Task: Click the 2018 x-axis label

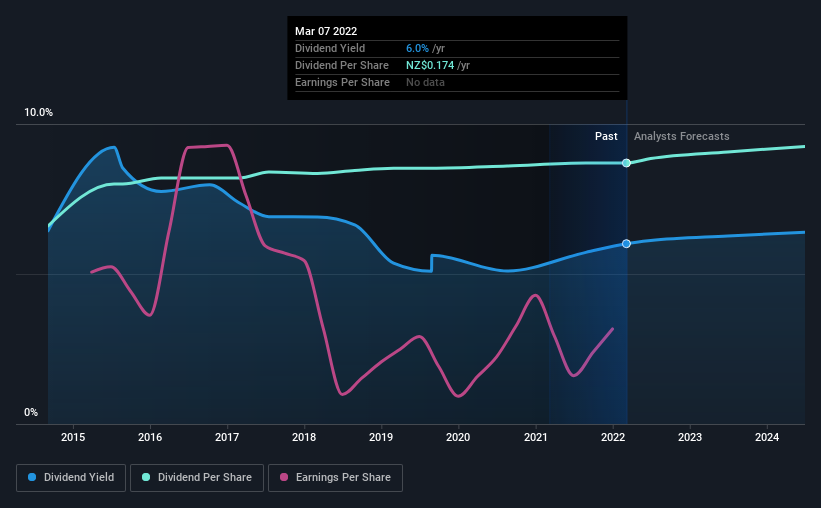Action: click(x=304, y=437)
